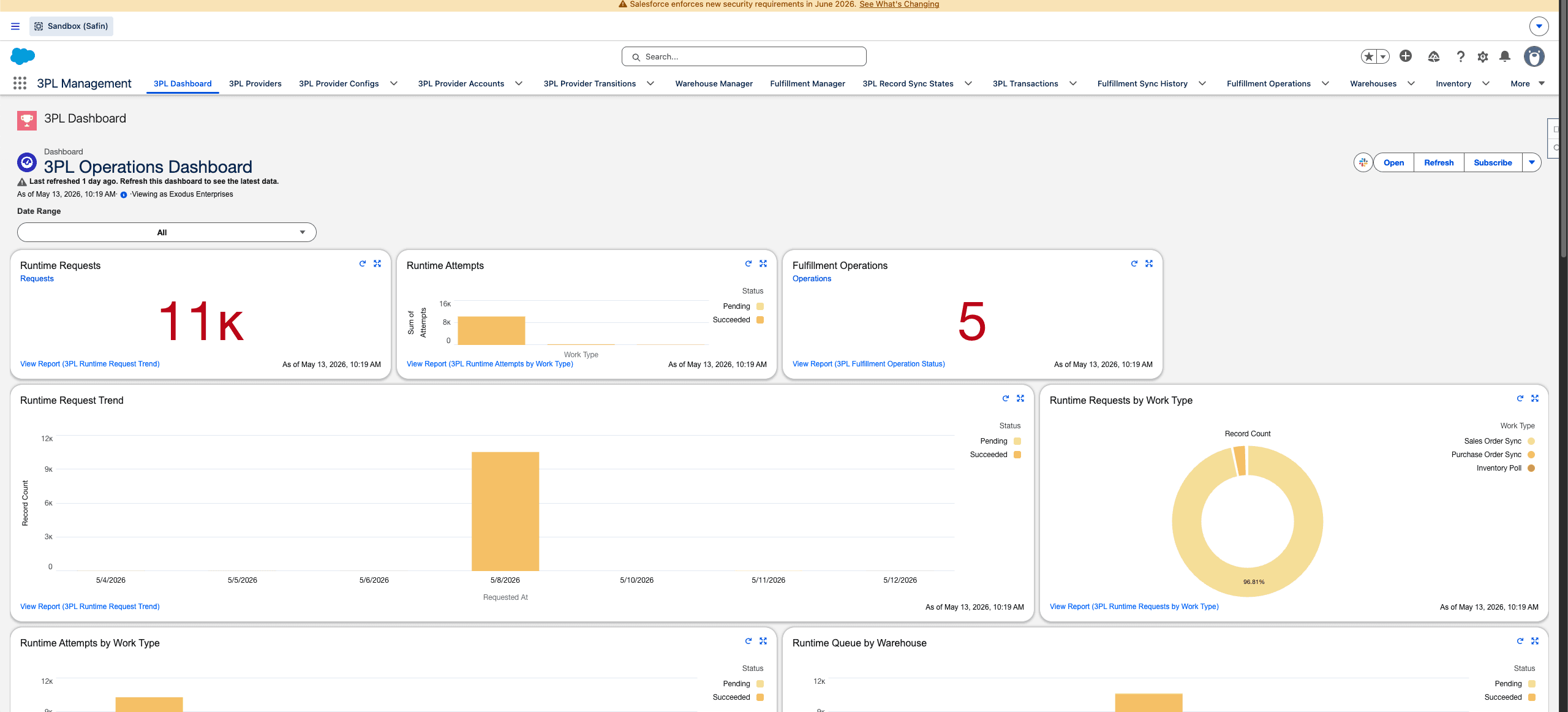This screenshot has width=1568, height=712.
Task: Open the user profile avatar
Action: tap(1534, 56)
